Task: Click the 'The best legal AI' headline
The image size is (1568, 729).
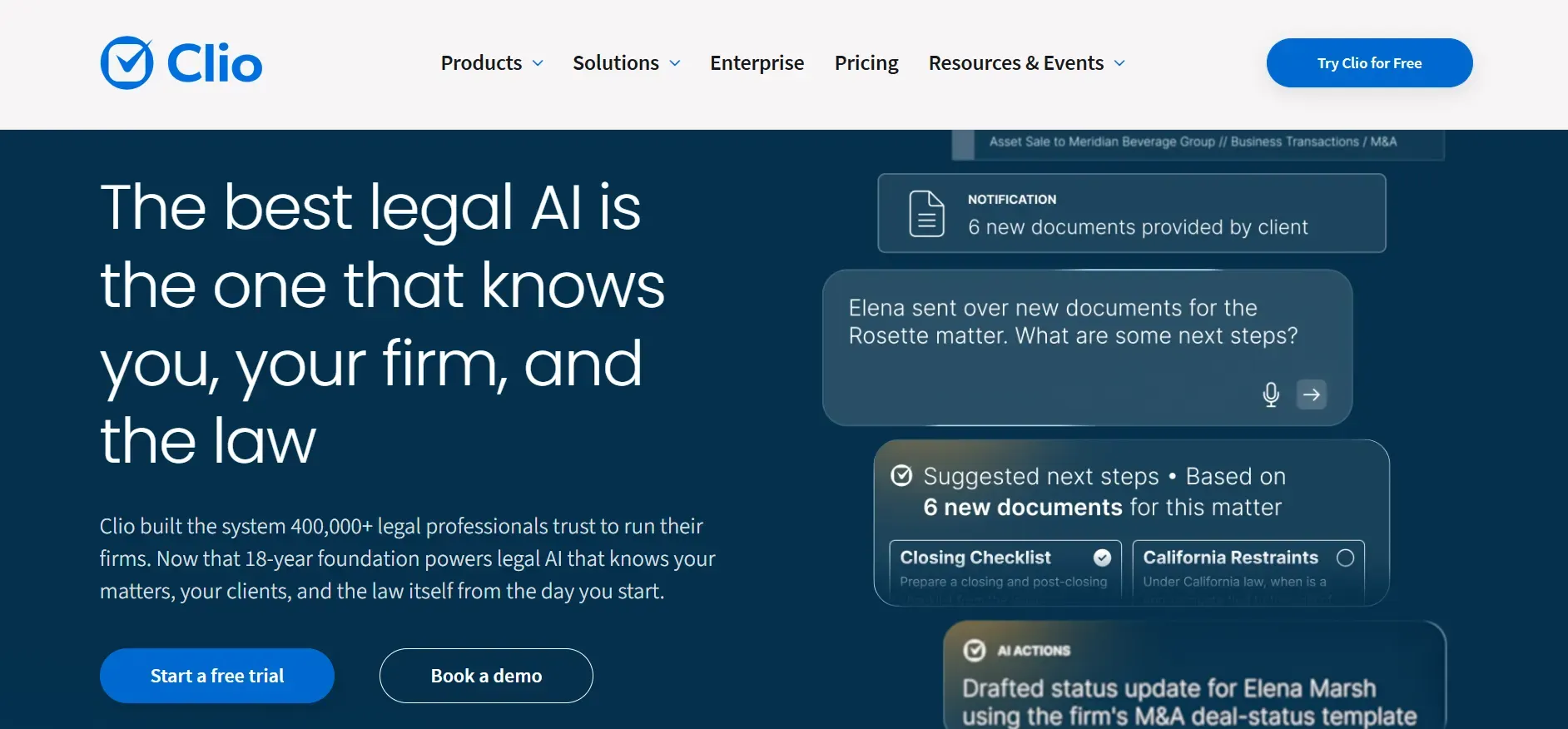Action: [383, 324]
